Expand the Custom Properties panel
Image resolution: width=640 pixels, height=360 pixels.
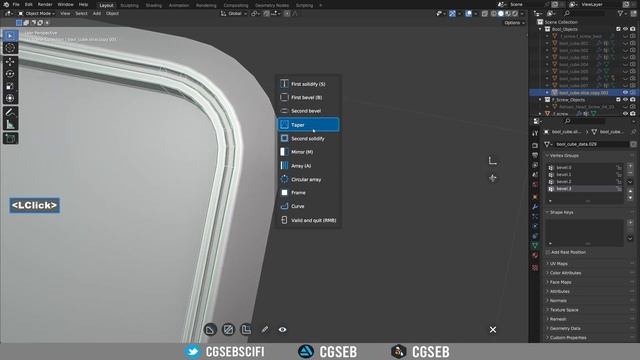click(568, 338)
